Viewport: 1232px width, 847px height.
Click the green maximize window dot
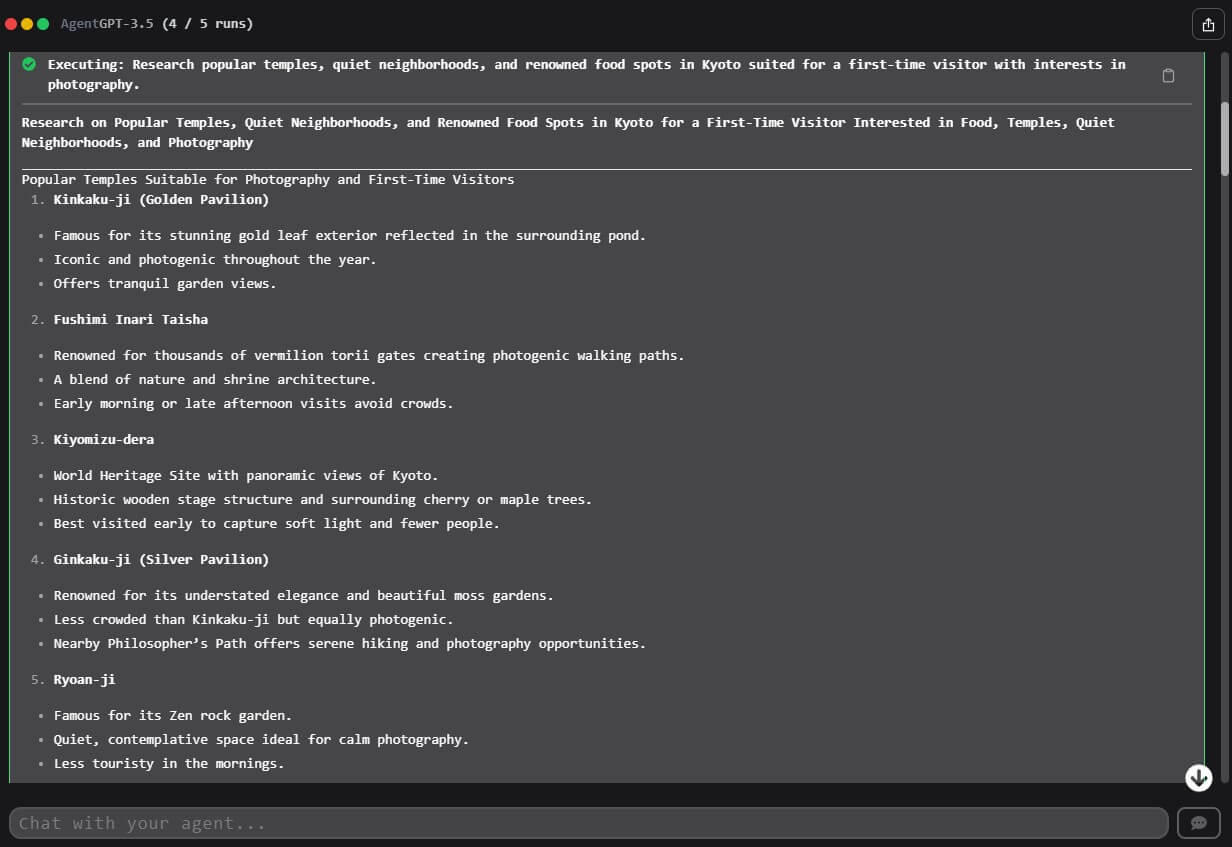pos(43,23)
